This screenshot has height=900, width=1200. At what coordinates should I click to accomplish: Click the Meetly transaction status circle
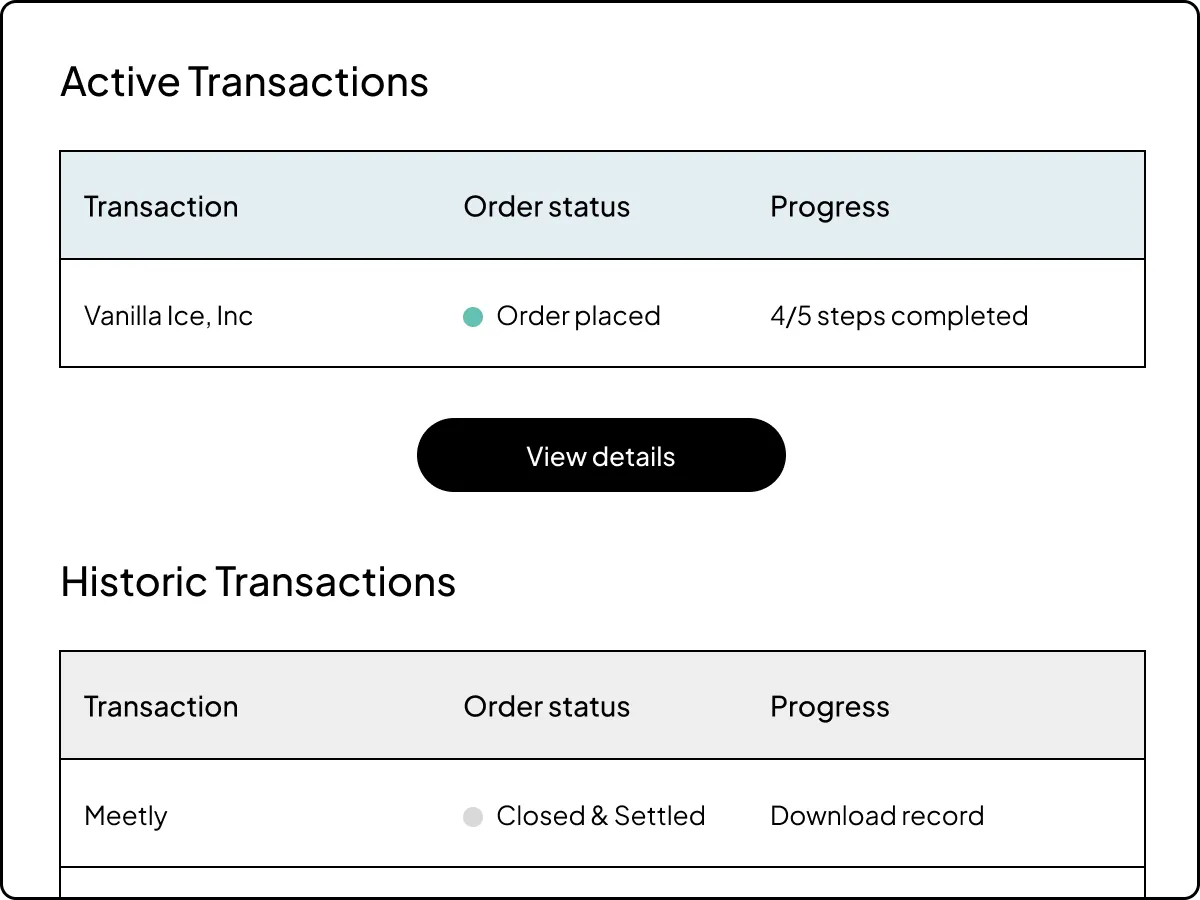471,816
